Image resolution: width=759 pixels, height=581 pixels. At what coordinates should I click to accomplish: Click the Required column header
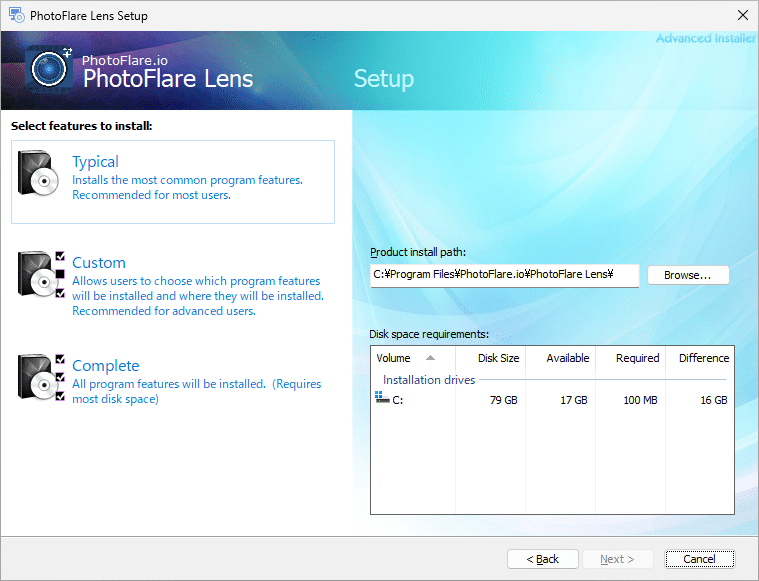point(631,358)
